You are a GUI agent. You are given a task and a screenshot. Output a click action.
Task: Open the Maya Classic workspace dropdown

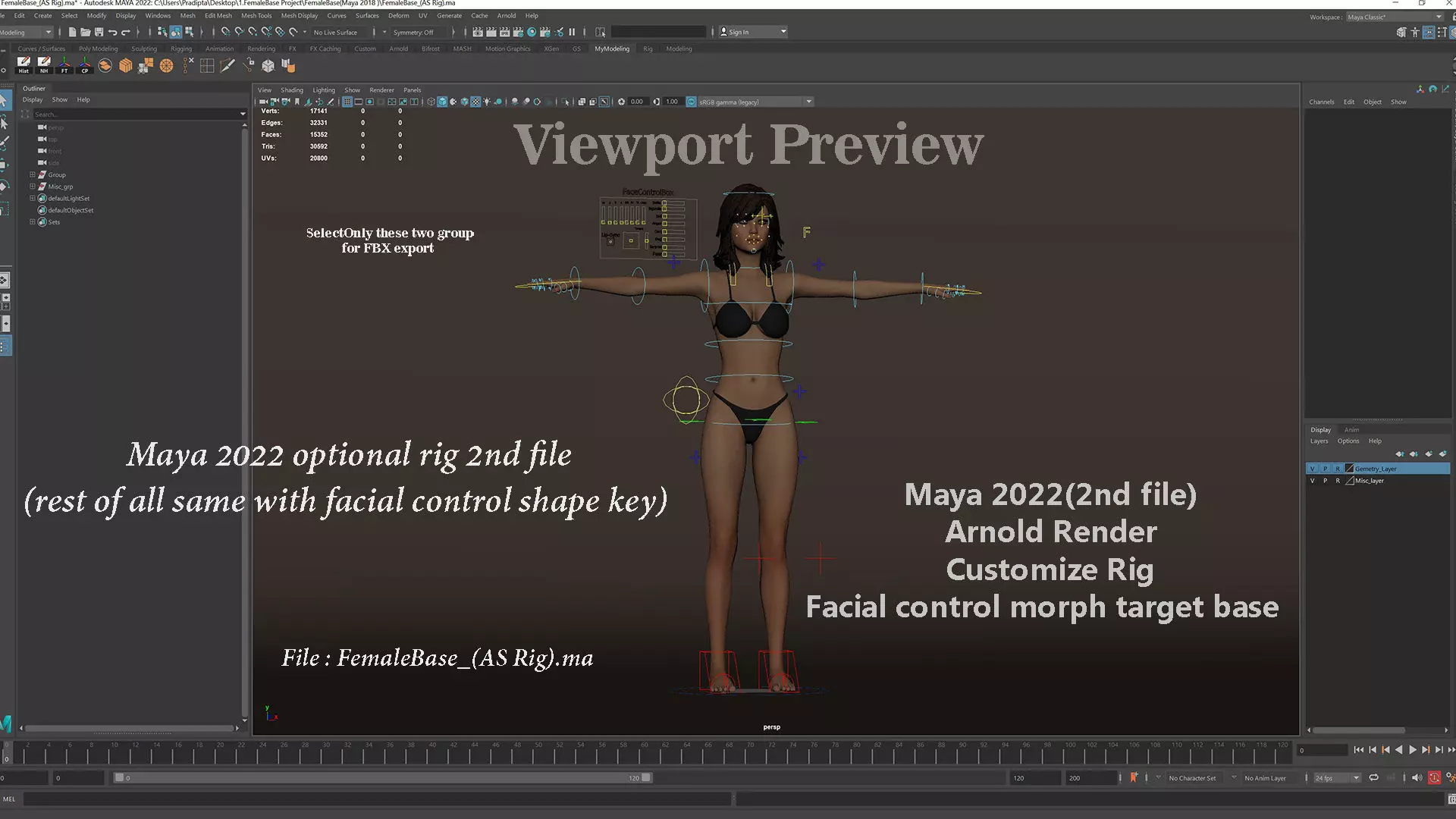pos(1395,17)
